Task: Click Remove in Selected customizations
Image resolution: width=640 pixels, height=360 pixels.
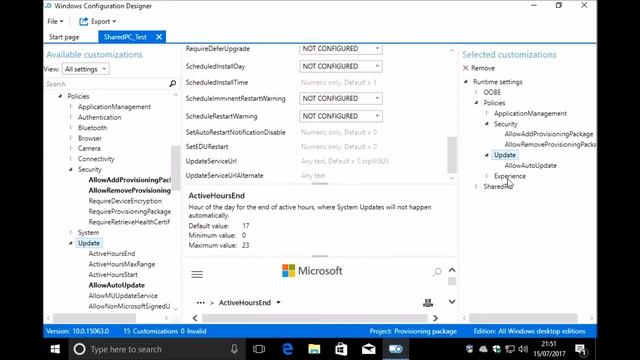Action: pos(479,68)
